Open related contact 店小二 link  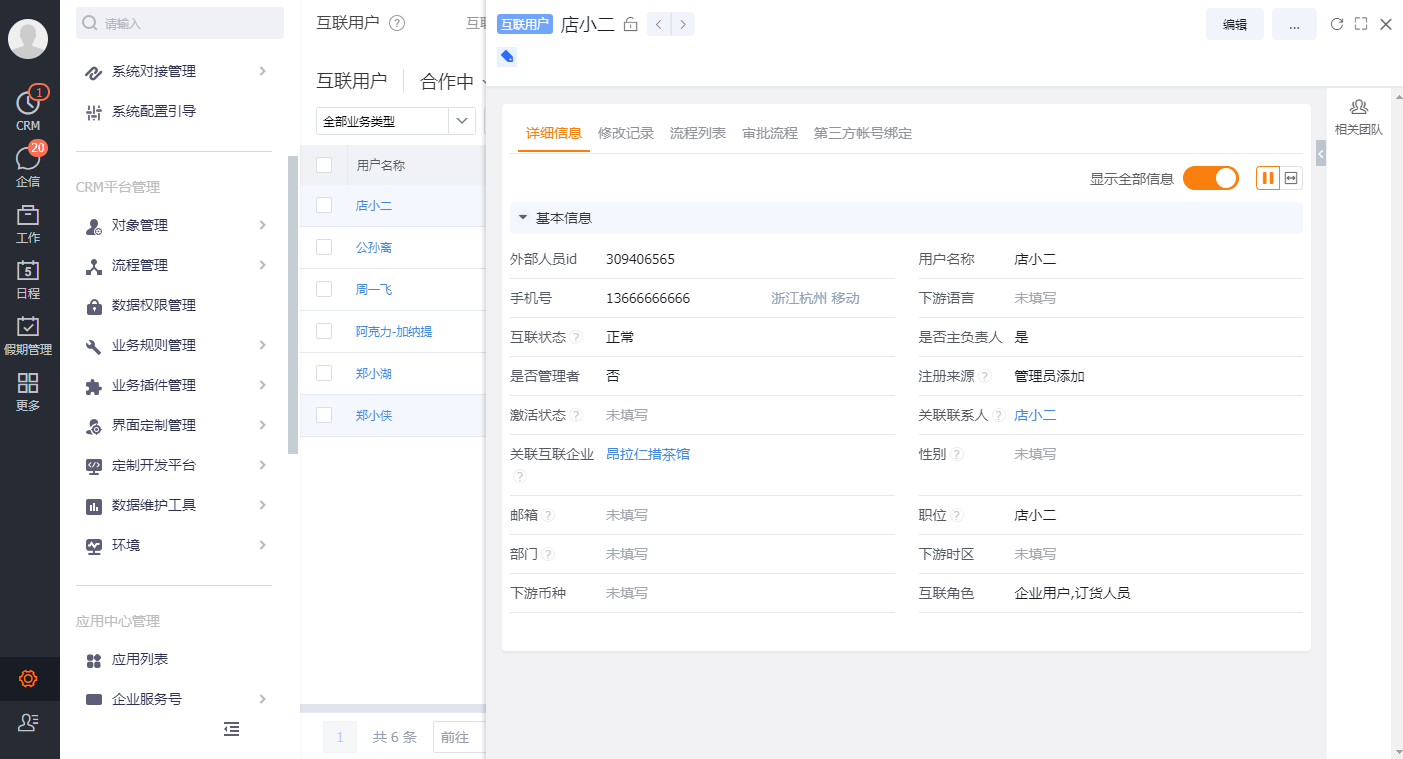click(1035, 415)
